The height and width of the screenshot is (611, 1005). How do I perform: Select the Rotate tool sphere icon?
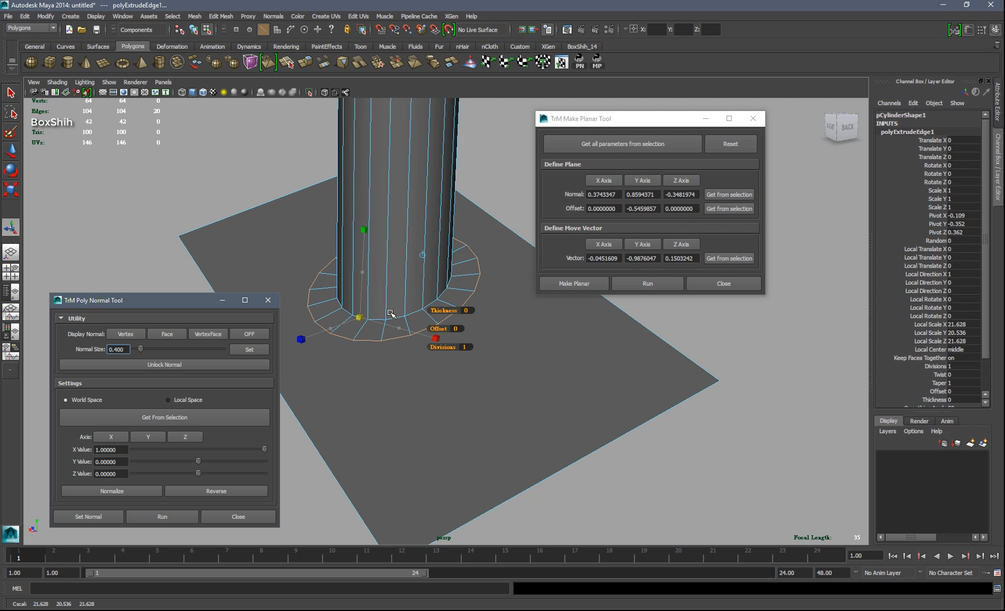click(10, 171)
